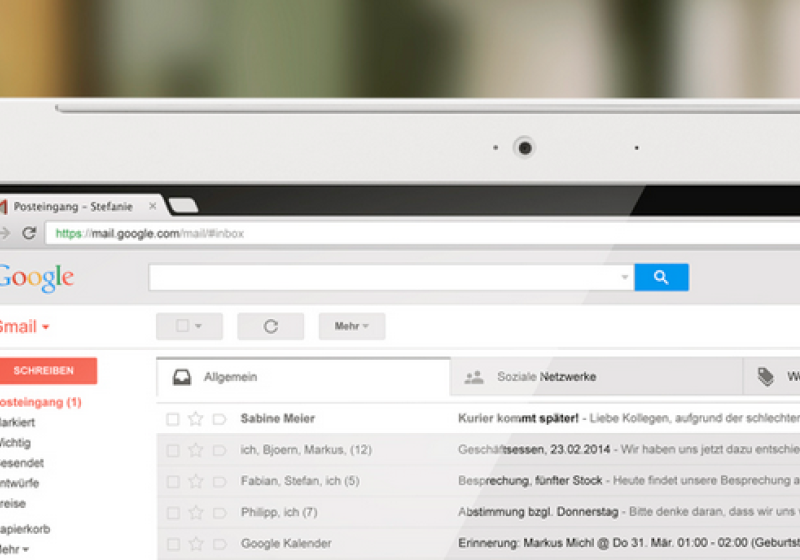
Task: Check the Fabian, Stefan, ich email
Action: [173, 481]
